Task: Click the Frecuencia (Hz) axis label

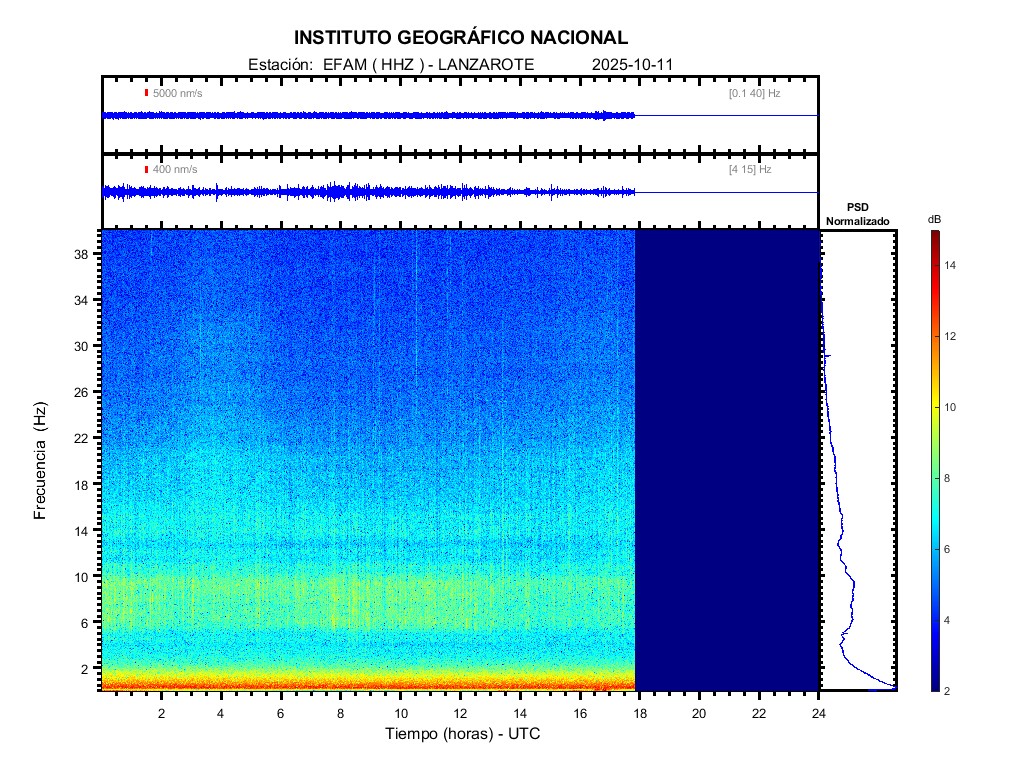Action: [41, 460]
